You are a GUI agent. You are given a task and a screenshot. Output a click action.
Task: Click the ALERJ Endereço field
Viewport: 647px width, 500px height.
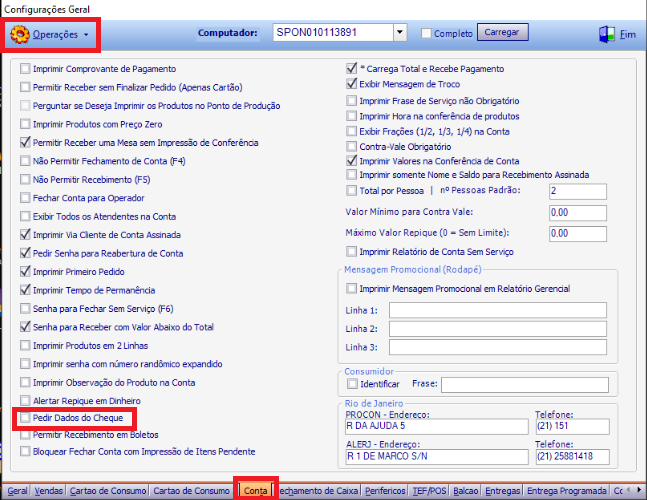pyautogui.click(x=437, y=457)
